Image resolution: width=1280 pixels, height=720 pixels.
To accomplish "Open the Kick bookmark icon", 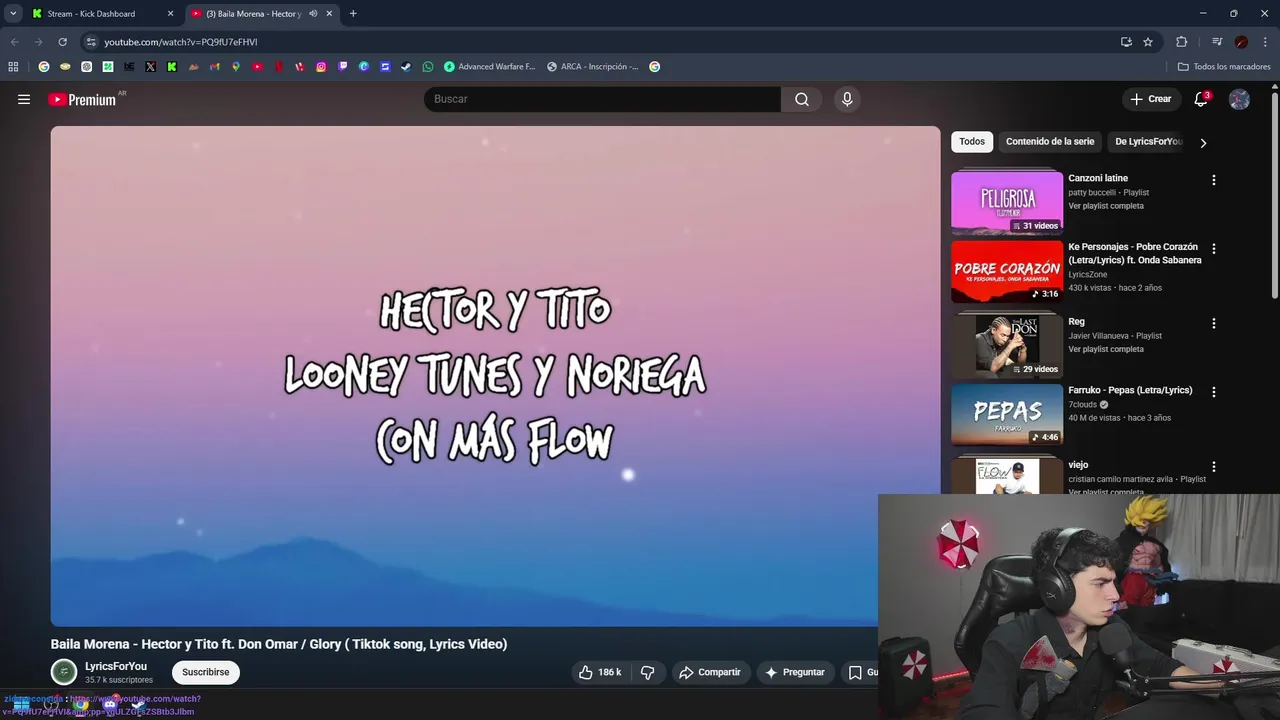I will (172, 67).
